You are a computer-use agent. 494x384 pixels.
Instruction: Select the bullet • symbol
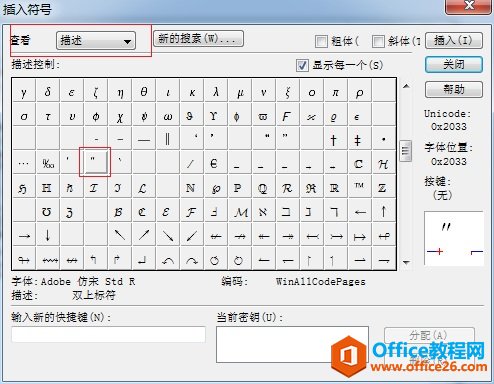point(384,139)
